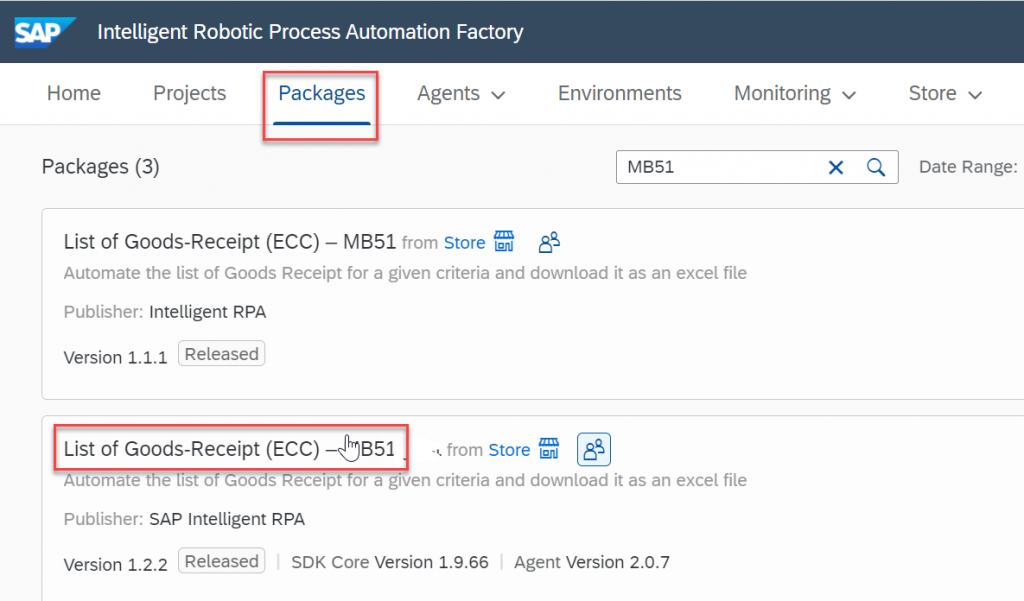
Task: Open the Store tab
Action: 933,93
